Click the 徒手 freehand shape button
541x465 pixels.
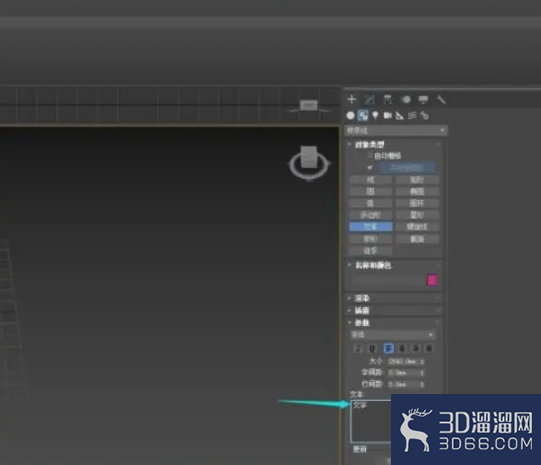(x=371, y=250)
